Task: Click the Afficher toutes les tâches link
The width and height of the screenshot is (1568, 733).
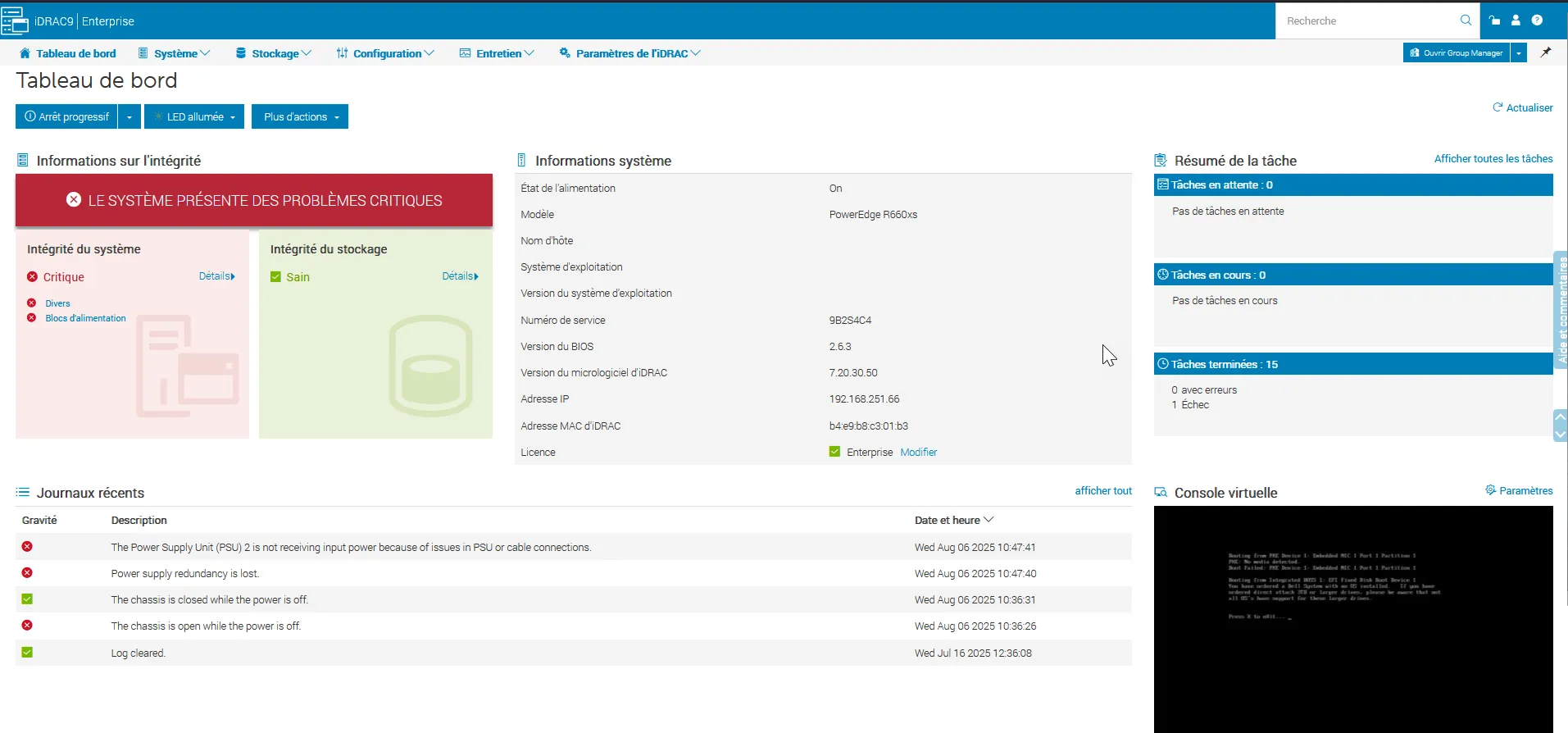Action: point(1493,159)
